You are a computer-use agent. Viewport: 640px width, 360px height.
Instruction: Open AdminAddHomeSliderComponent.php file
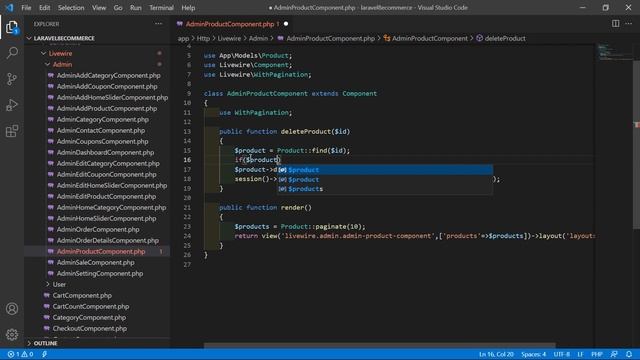tap(112, 98)
